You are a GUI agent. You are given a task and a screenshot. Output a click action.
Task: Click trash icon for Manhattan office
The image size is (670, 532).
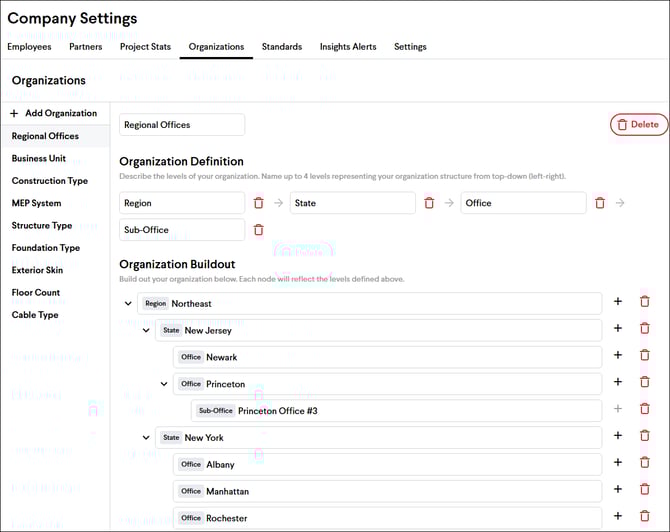[x=644, y=490]
